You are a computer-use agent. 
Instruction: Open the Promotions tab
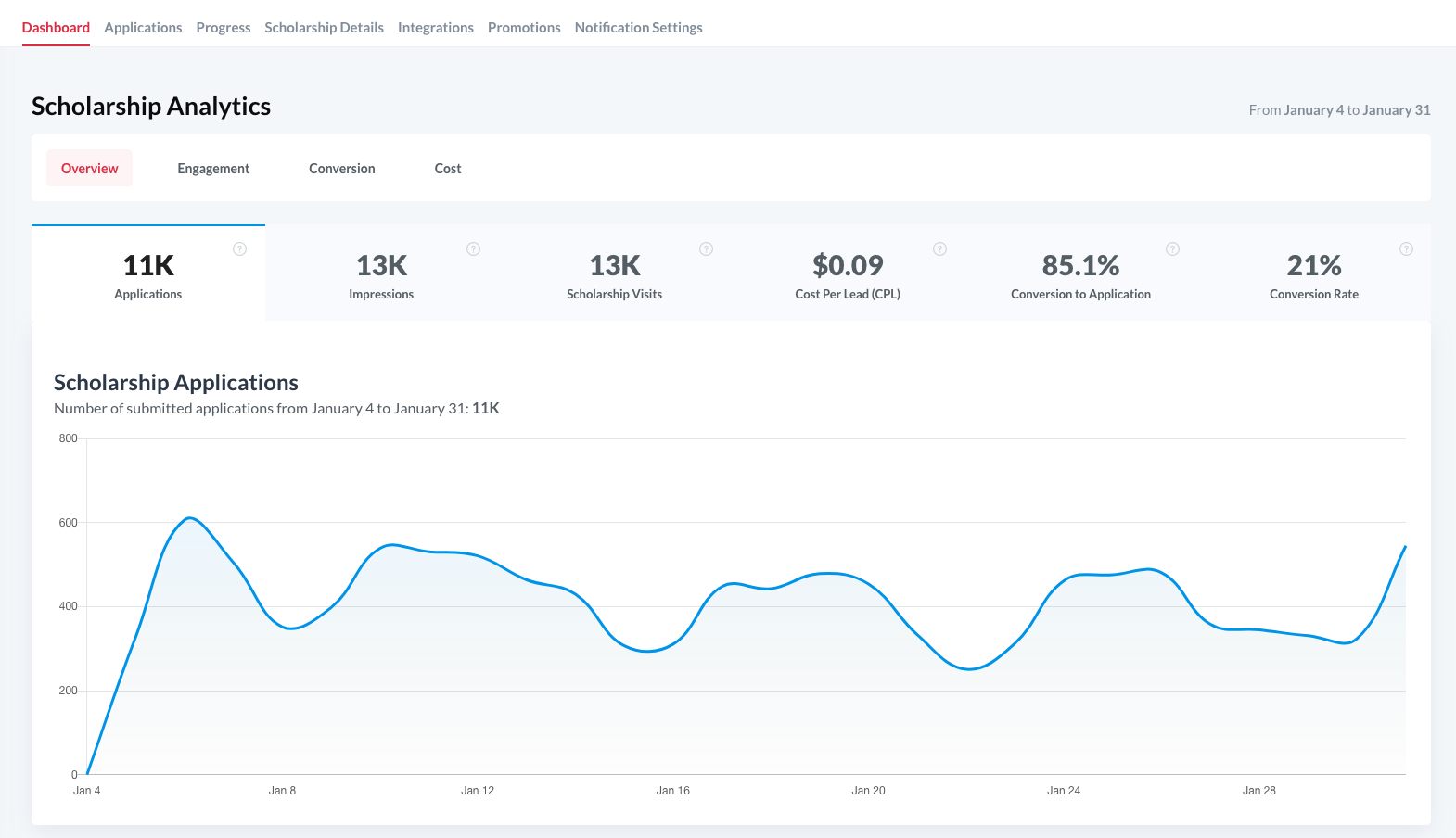point(524,28)
